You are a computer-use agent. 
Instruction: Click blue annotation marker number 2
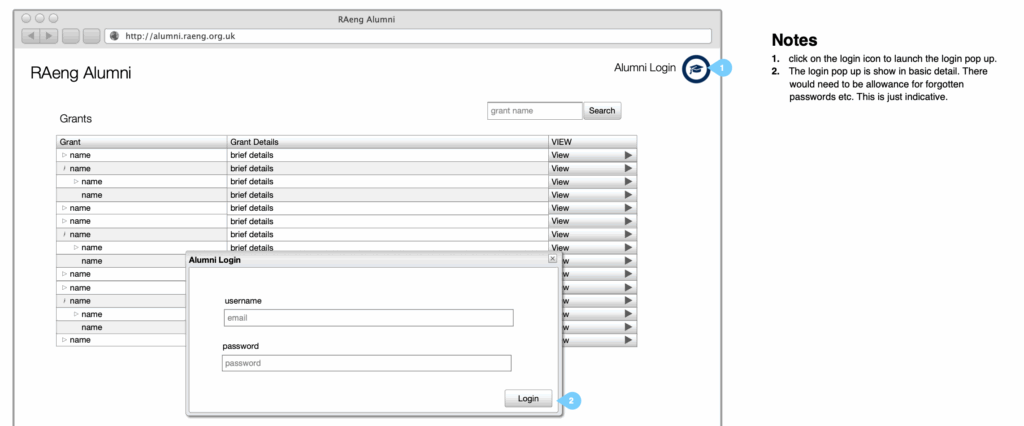(x=571, y=400)
